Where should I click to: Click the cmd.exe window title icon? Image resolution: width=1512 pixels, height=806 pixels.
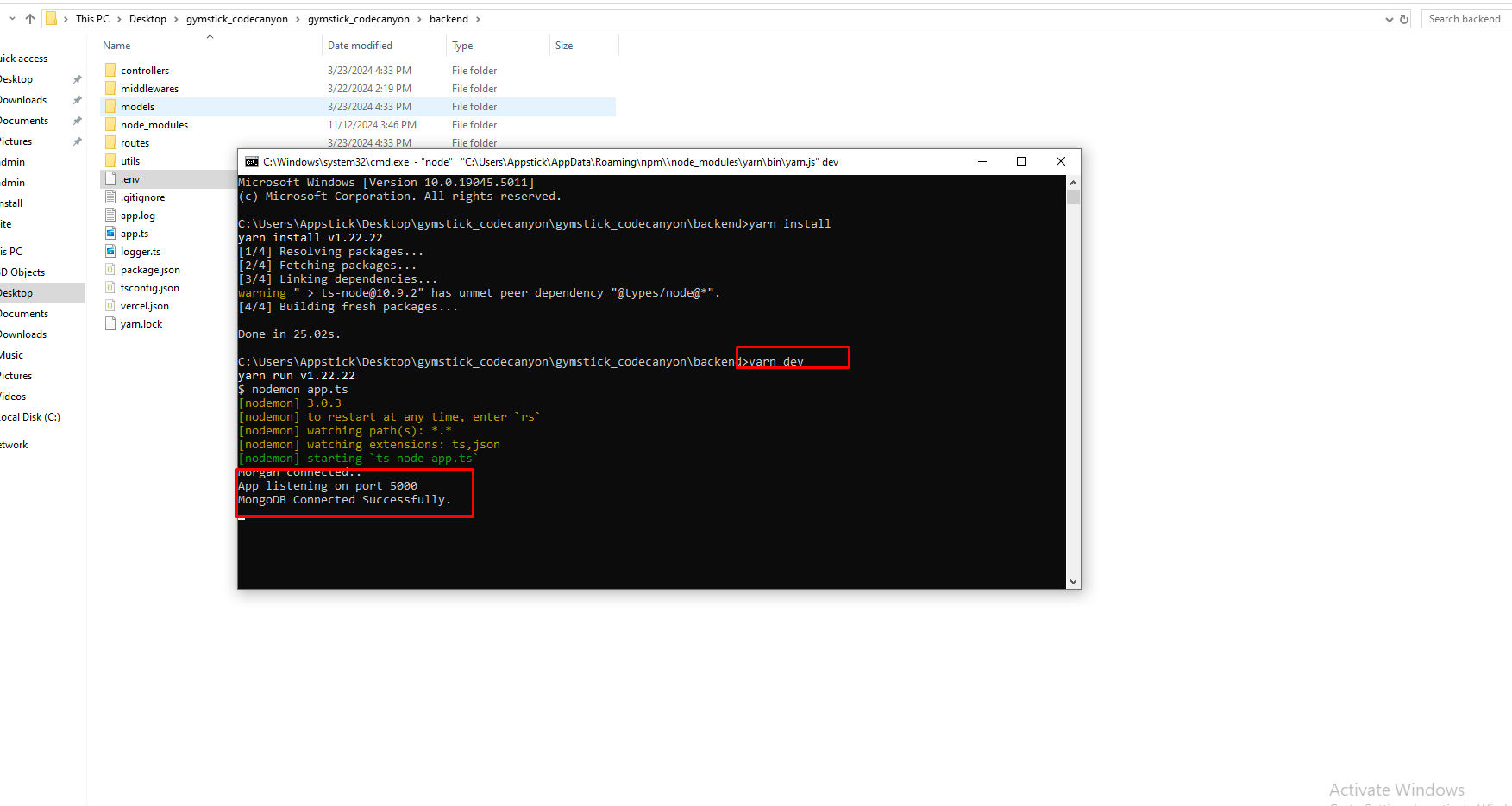click(x=251, y=162)
